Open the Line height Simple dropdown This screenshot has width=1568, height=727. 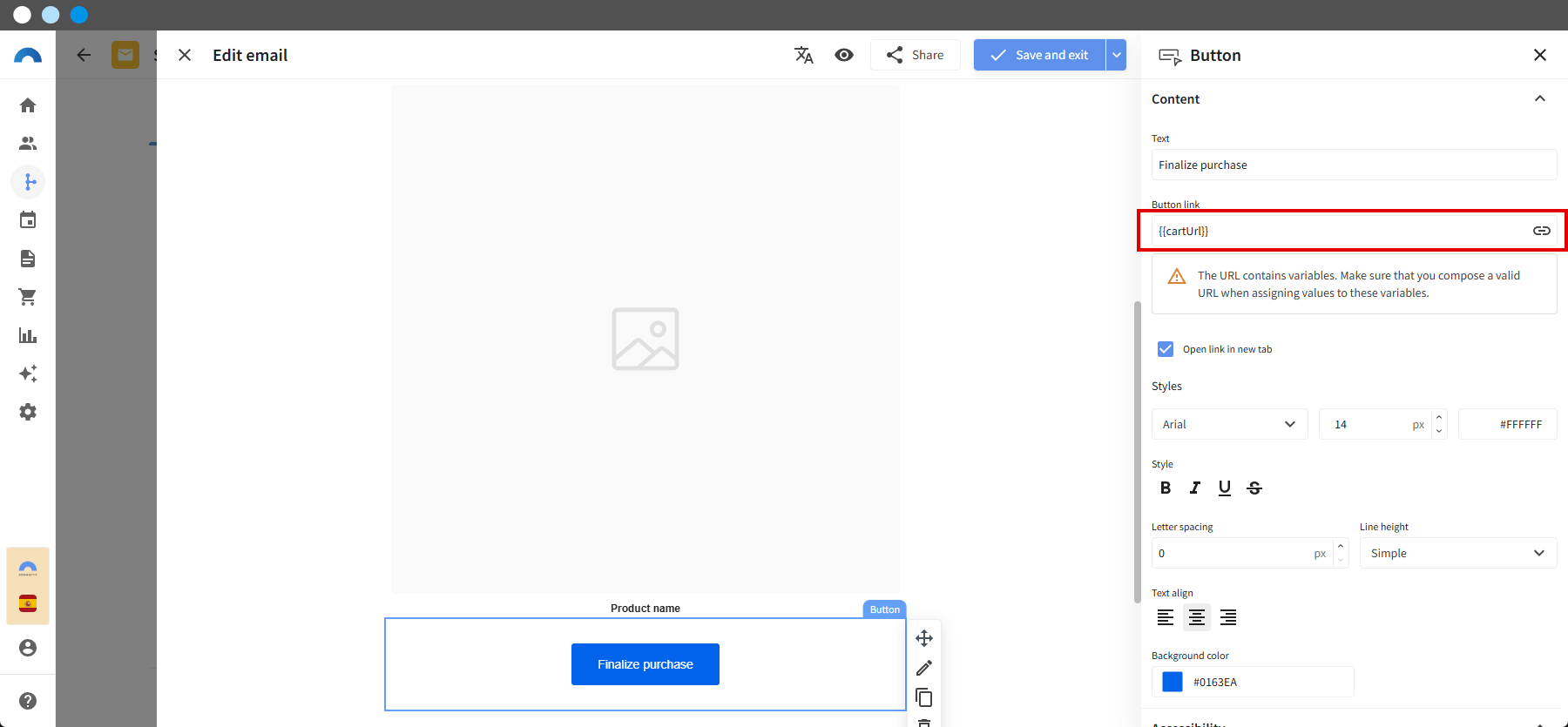click(x=1458, y=553)
